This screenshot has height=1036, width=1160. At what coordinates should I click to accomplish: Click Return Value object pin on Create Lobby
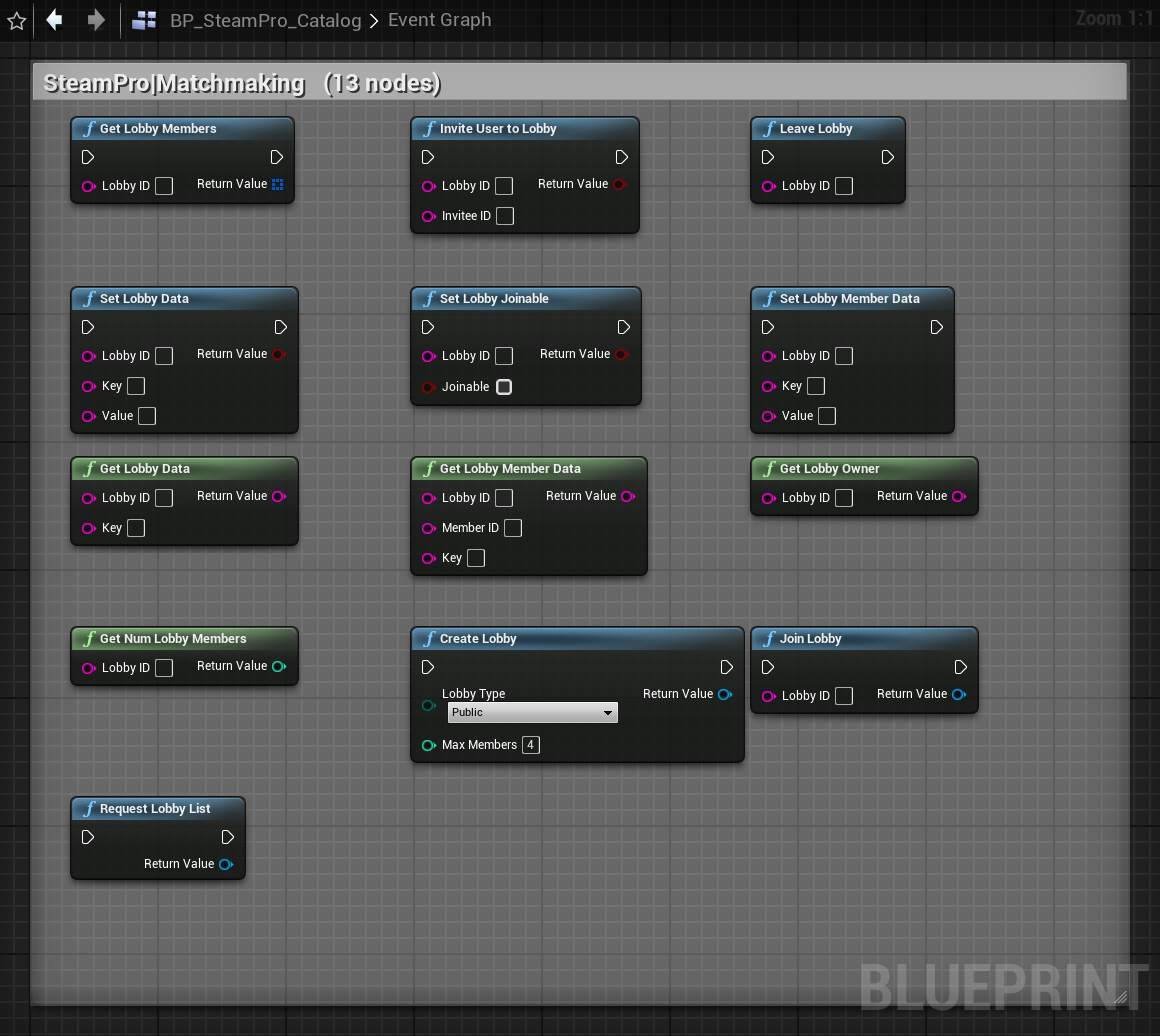725,694
